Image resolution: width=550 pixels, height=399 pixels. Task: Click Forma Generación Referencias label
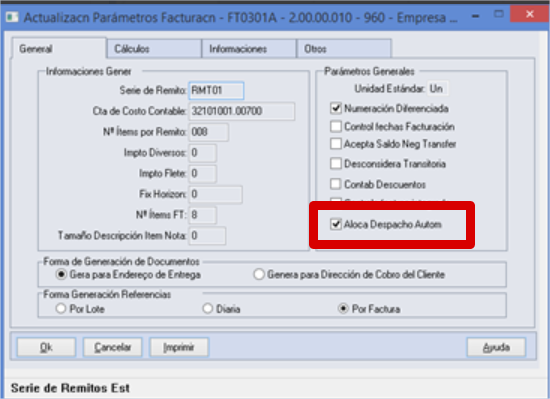pos(107,294)
